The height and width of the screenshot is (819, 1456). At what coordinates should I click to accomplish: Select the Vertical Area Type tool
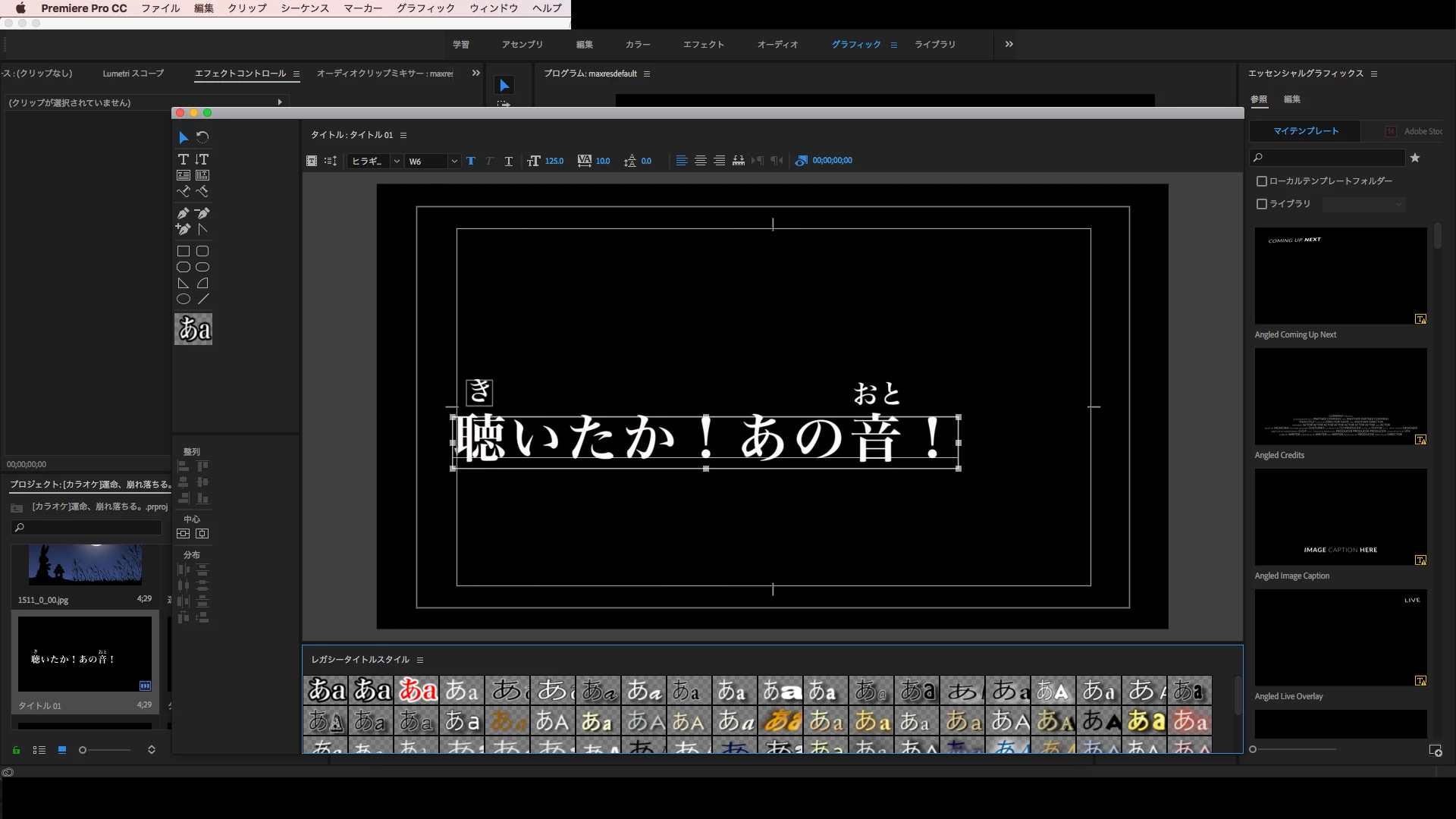click(202, 175)
